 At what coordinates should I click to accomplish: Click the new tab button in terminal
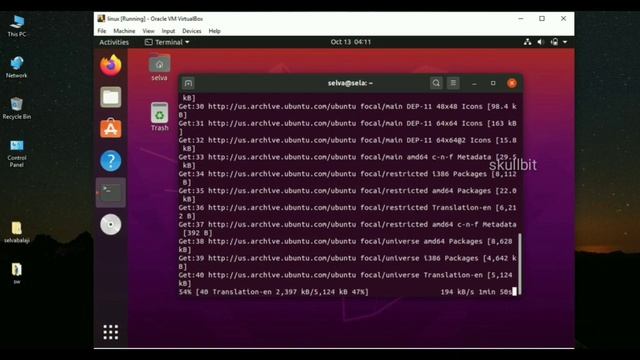tap(188, 83)
